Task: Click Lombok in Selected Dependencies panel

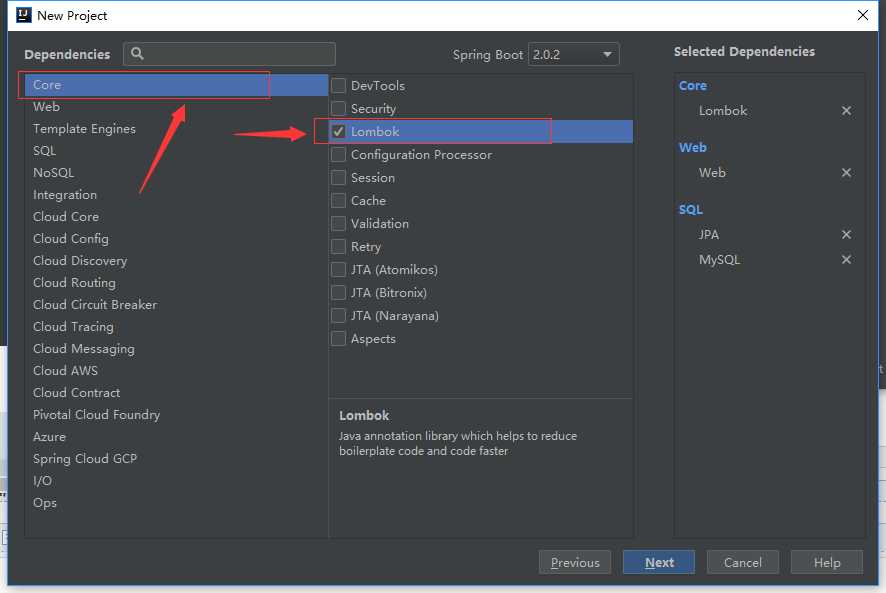Action: [x=723, y=111]
